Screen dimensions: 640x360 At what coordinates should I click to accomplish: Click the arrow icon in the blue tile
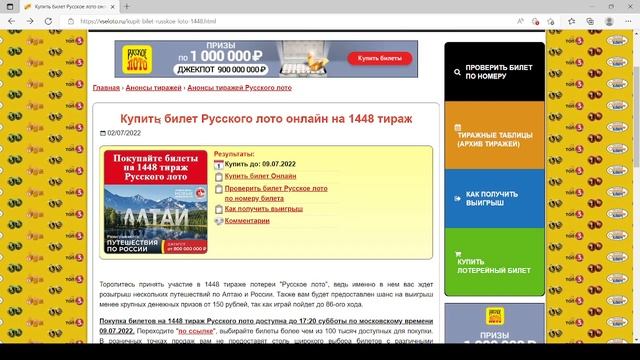pos(457,198)
